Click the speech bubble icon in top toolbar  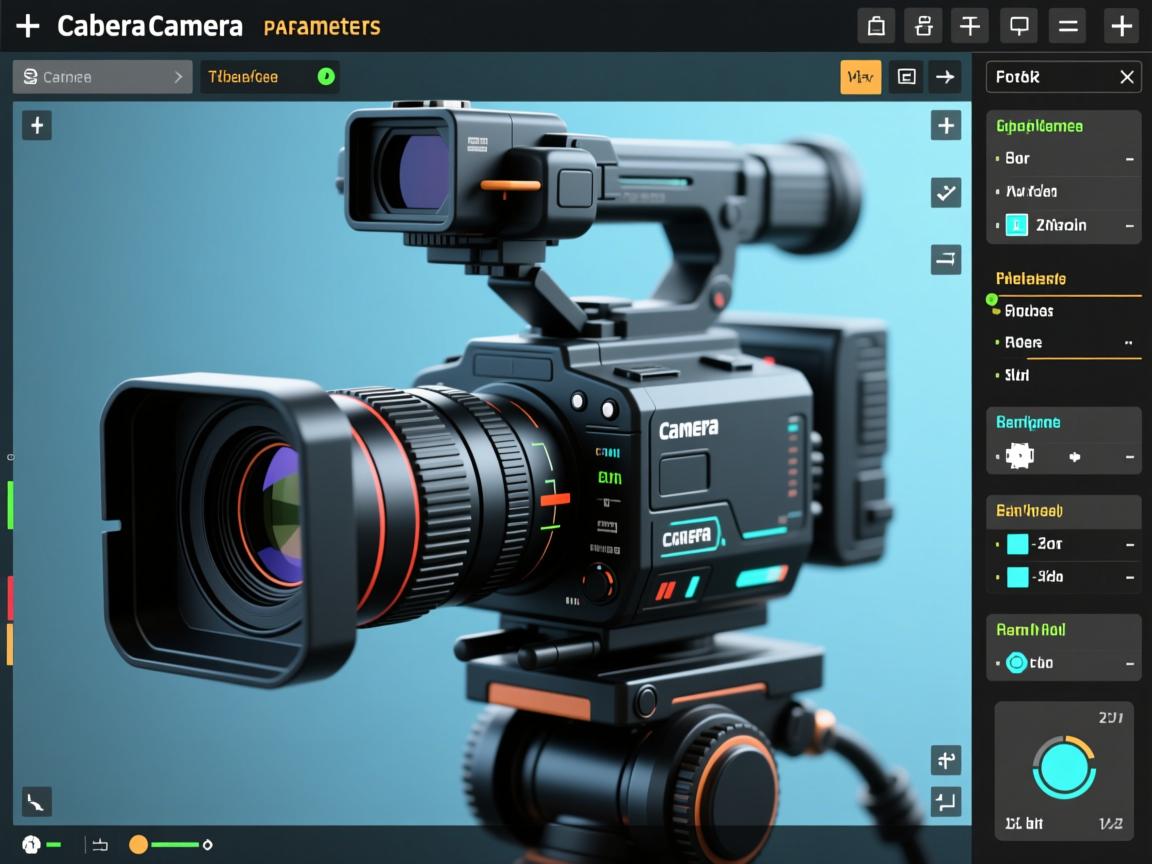click(x=1019, y=26)
